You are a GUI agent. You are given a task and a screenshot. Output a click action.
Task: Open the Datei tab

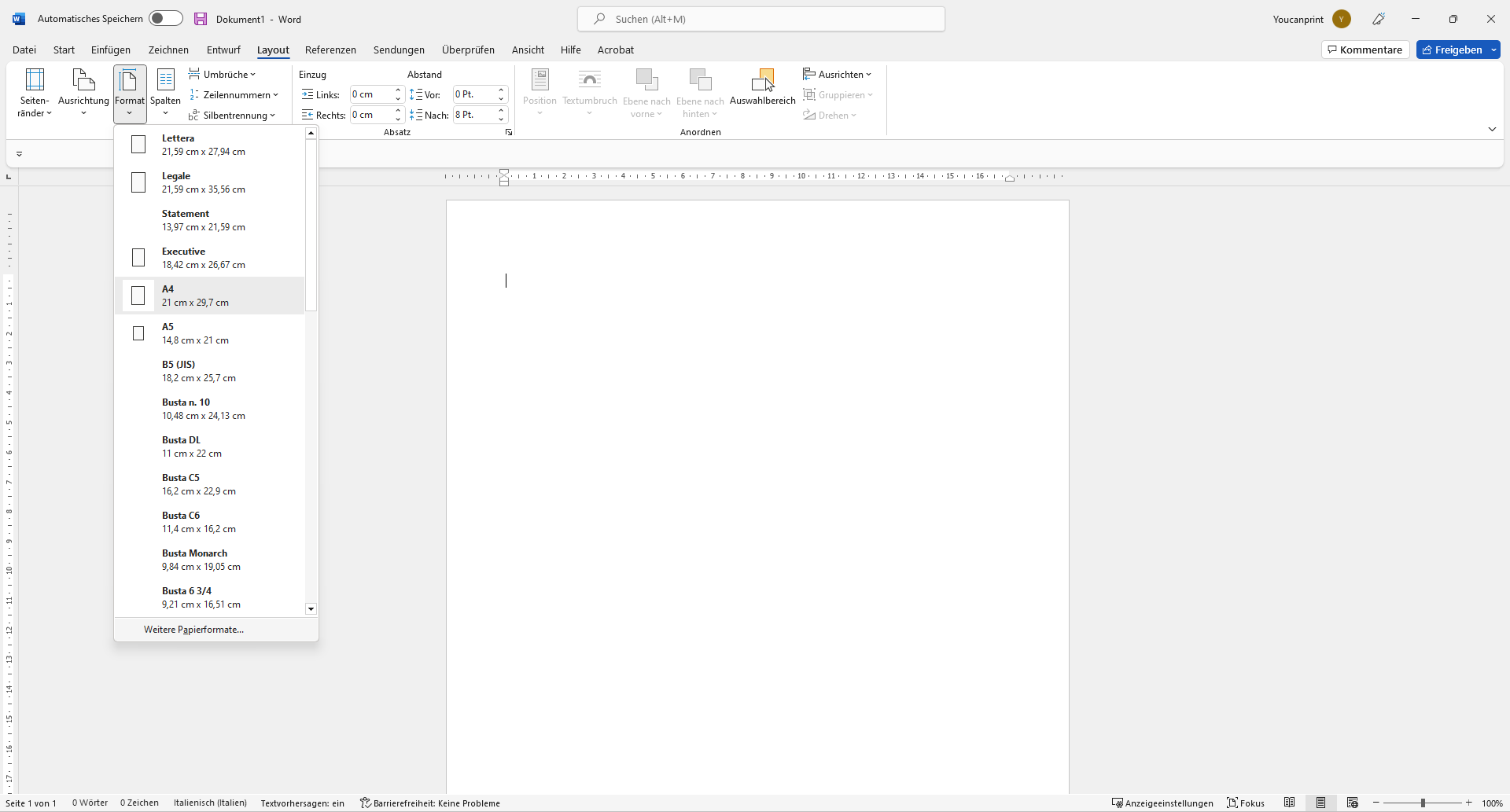(x=24, y=50)
